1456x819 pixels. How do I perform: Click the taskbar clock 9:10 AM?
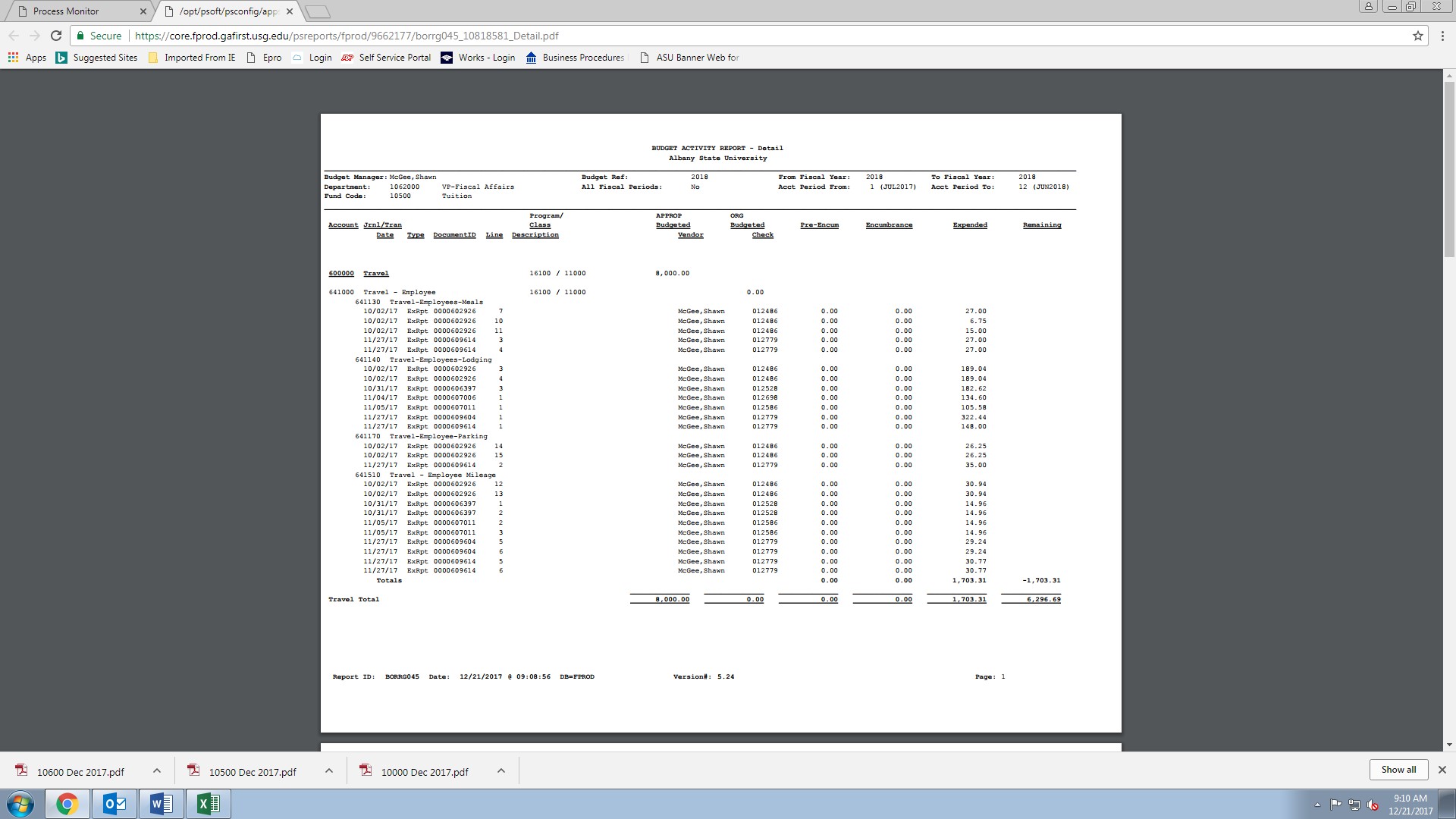point(1410,804)
